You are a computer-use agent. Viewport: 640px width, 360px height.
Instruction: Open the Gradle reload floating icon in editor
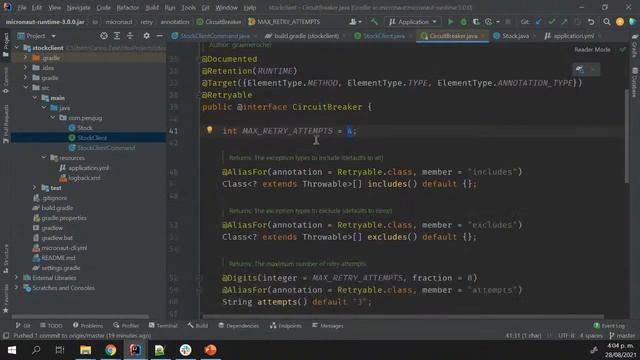click(x=580, y=69)
